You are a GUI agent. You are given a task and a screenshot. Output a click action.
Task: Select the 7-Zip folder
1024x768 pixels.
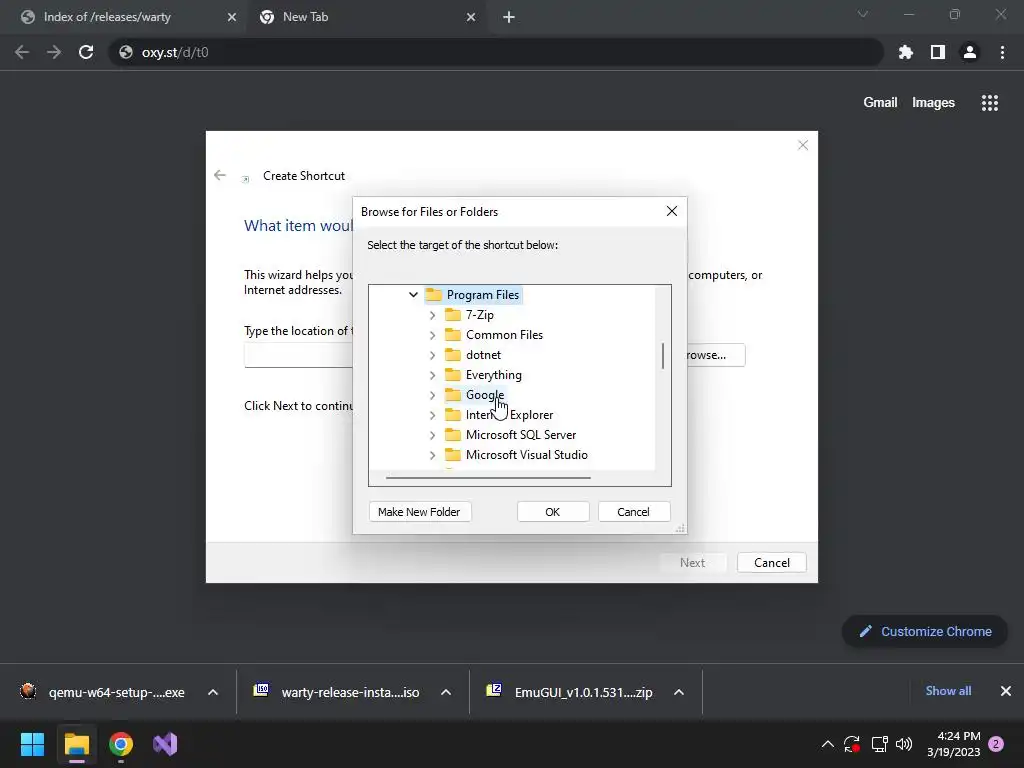click(x=479, y=315)
